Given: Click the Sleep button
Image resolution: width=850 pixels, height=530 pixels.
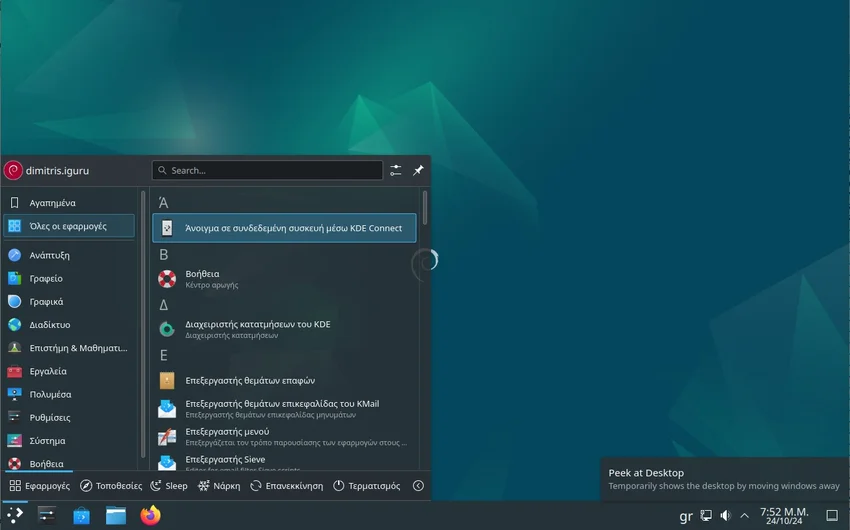Looking at the screenshot, I should (x=169, y=486).
